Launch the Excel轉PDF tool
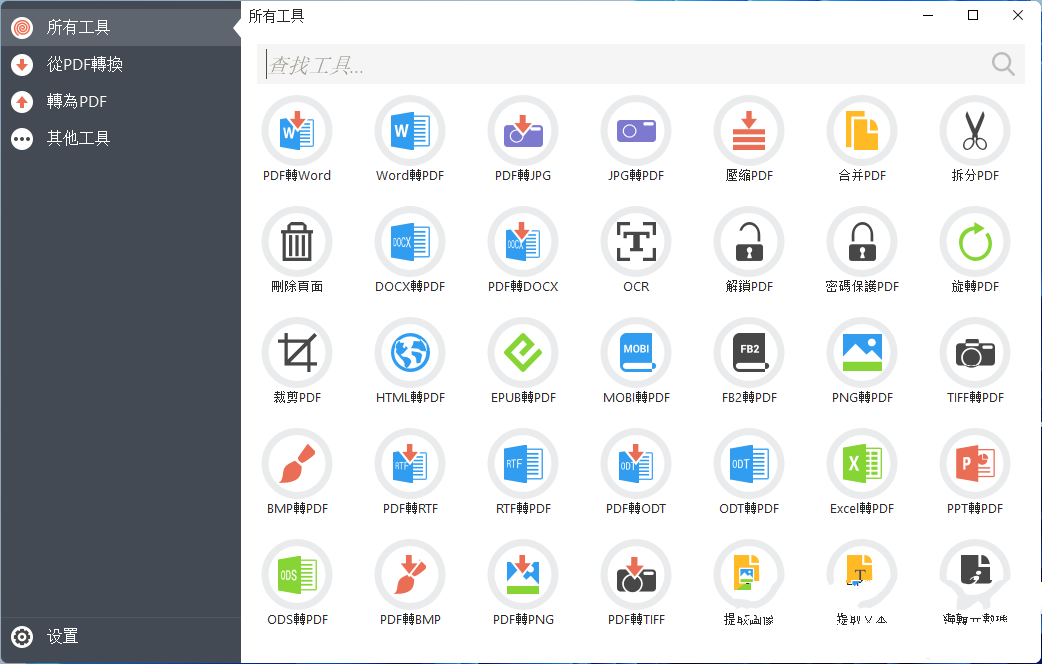Viewport: 1042px width, 664px height. click(861, 463)
